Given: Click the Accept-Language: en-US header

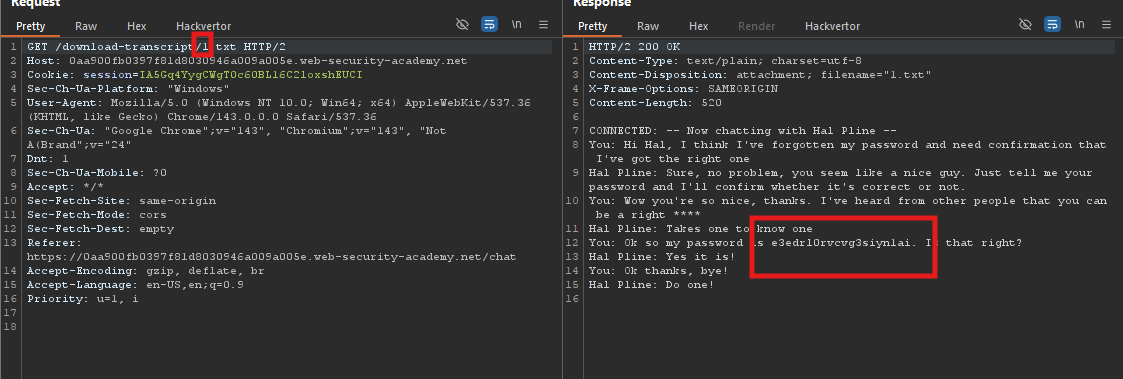Looking at the screenshot, I should pyautogui.click(x=135, y=284).
